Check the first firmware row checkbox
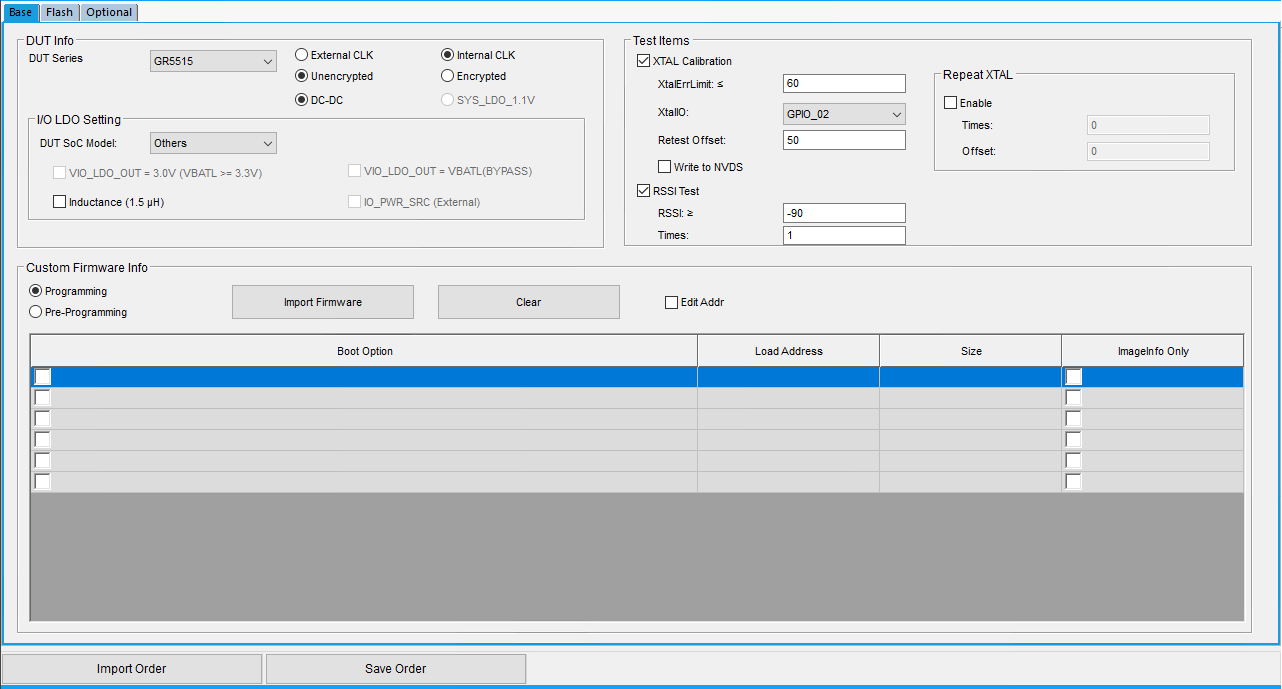 42,376
